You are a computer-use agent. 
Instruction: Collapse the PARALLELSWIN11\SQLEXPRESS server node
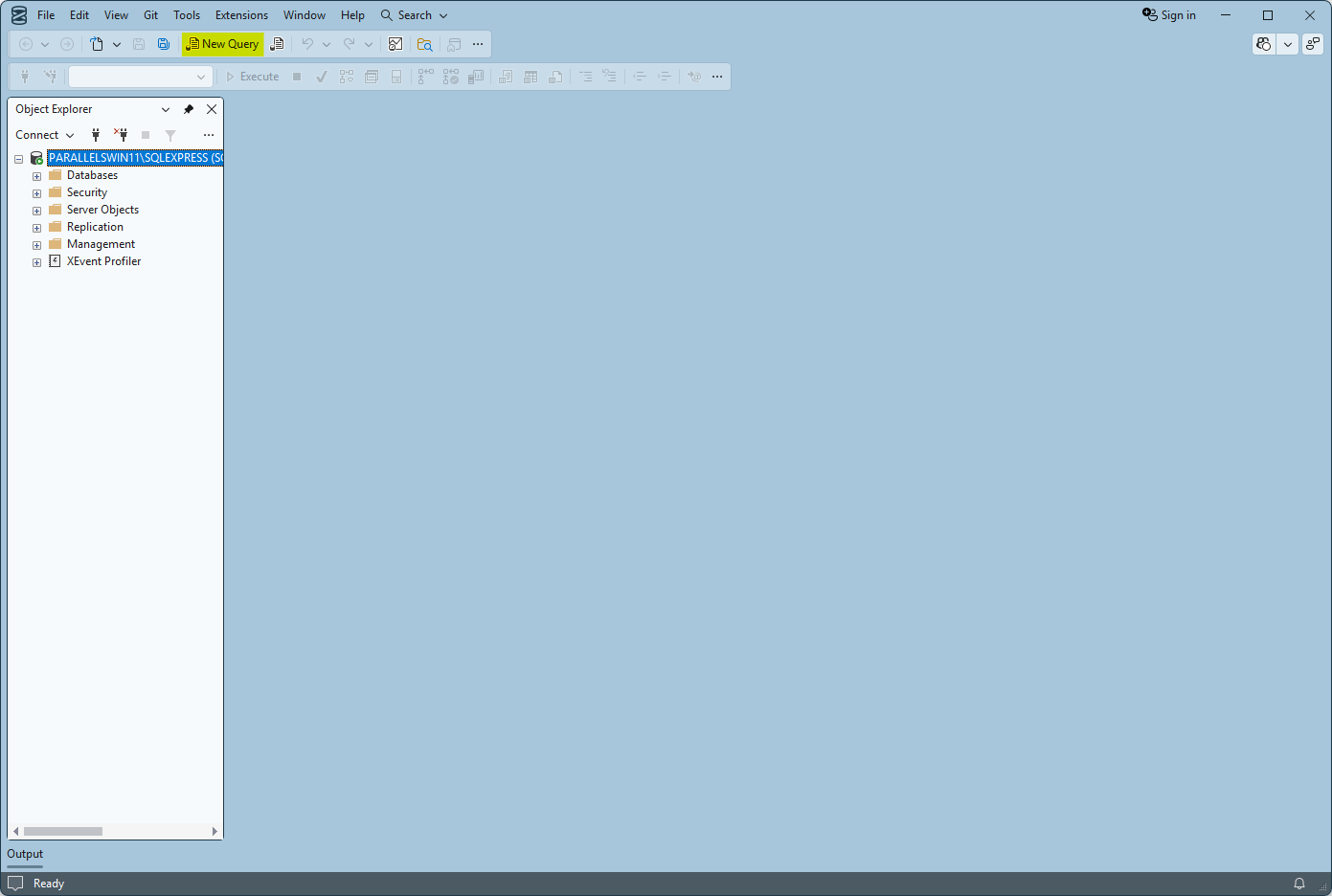(x=18, y=159)
